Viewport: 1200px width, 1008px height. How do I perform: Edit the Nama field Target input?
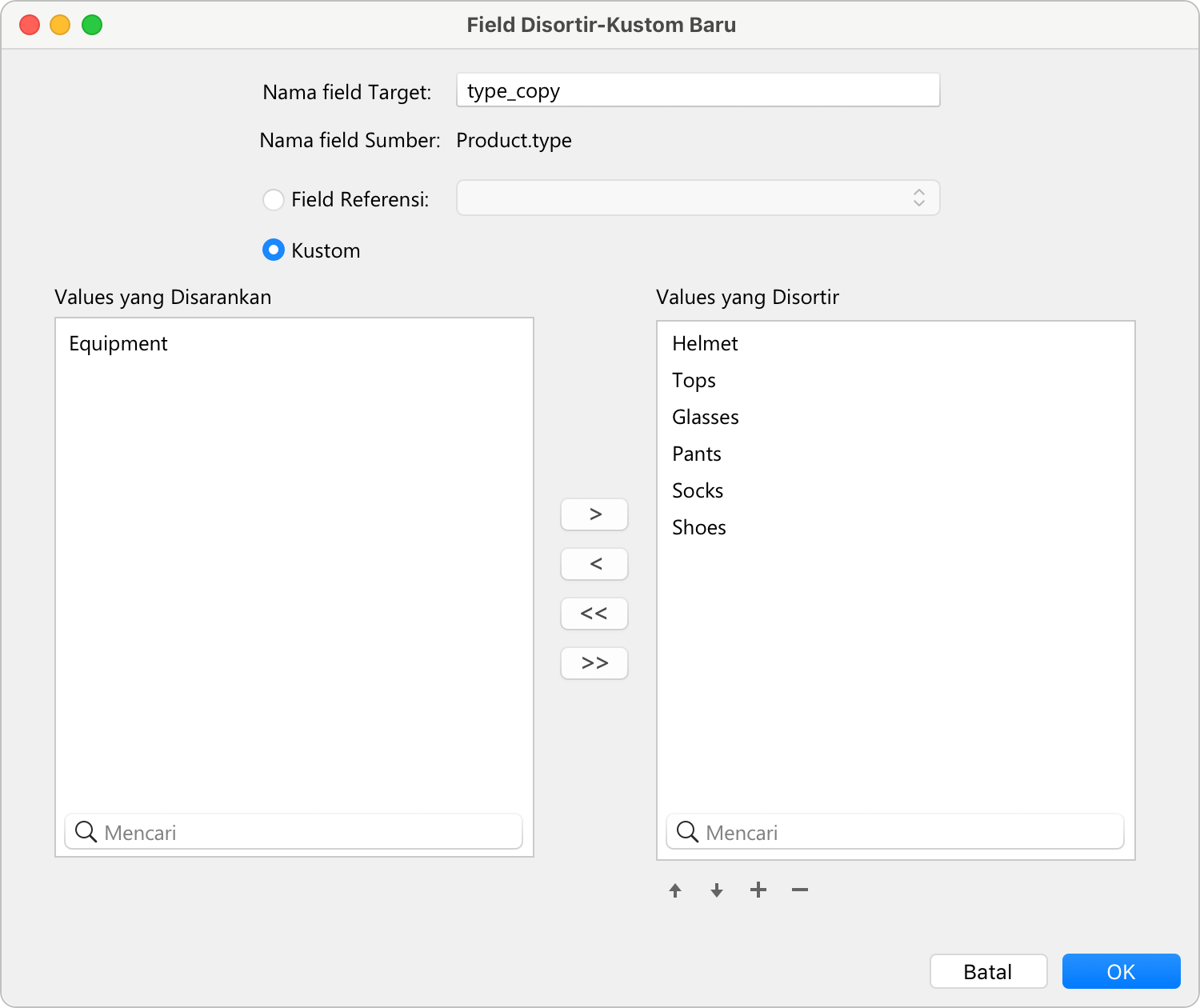pyautogui.click(x=698, y=90)
